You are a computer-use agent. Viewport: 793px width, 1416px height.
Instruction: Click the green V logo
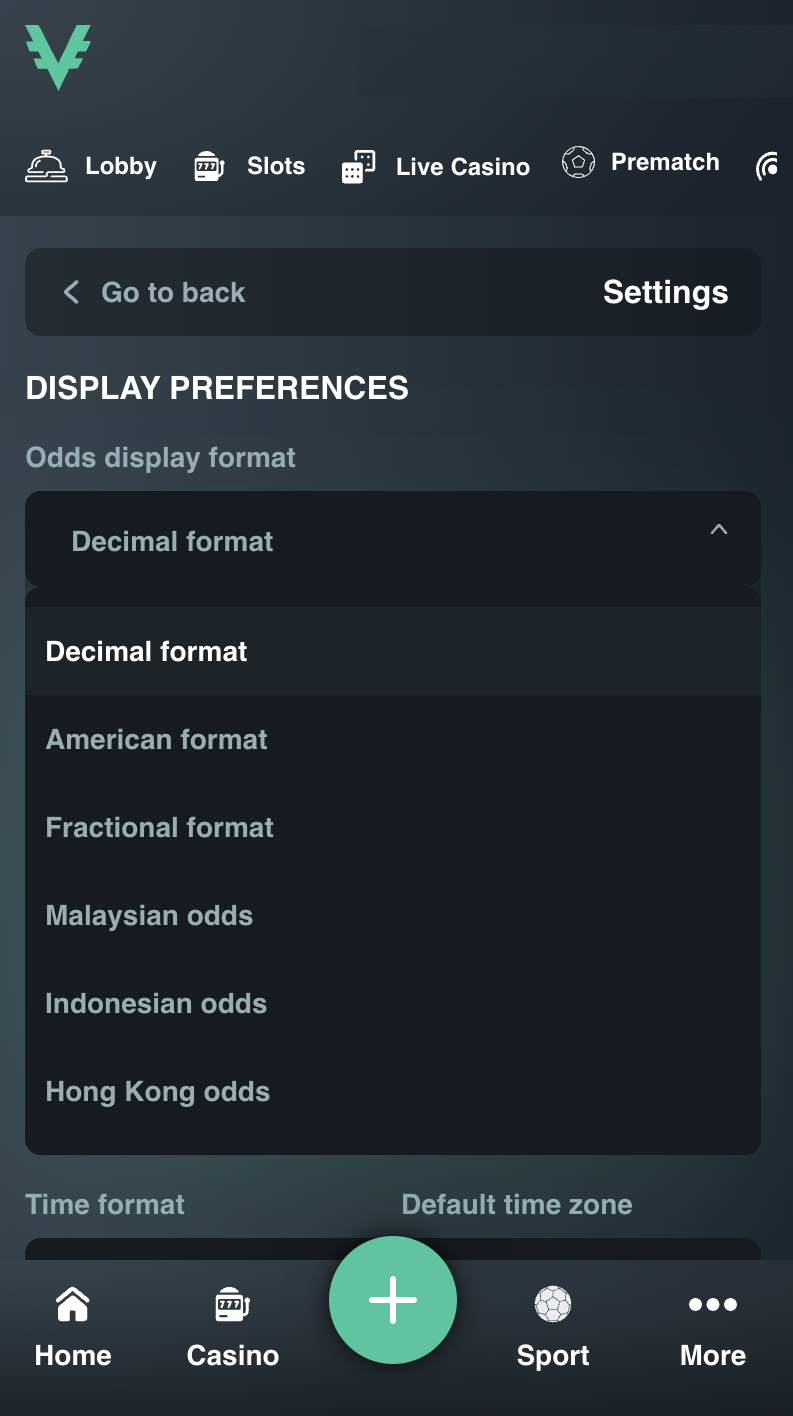58,57
